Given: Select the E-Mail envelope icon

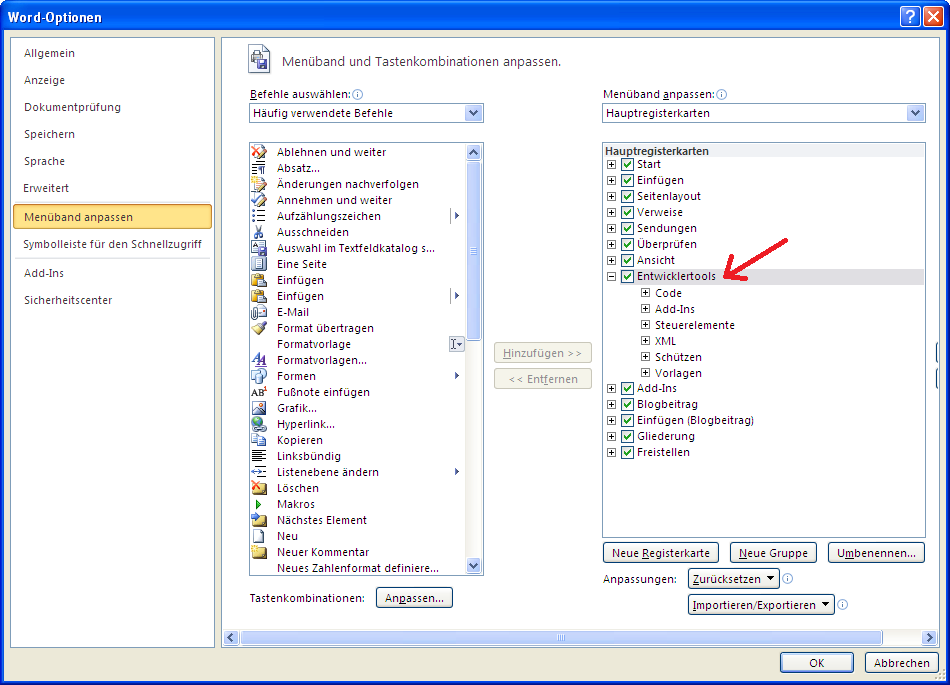Looking at the screenshot, I should coord(259,312).
